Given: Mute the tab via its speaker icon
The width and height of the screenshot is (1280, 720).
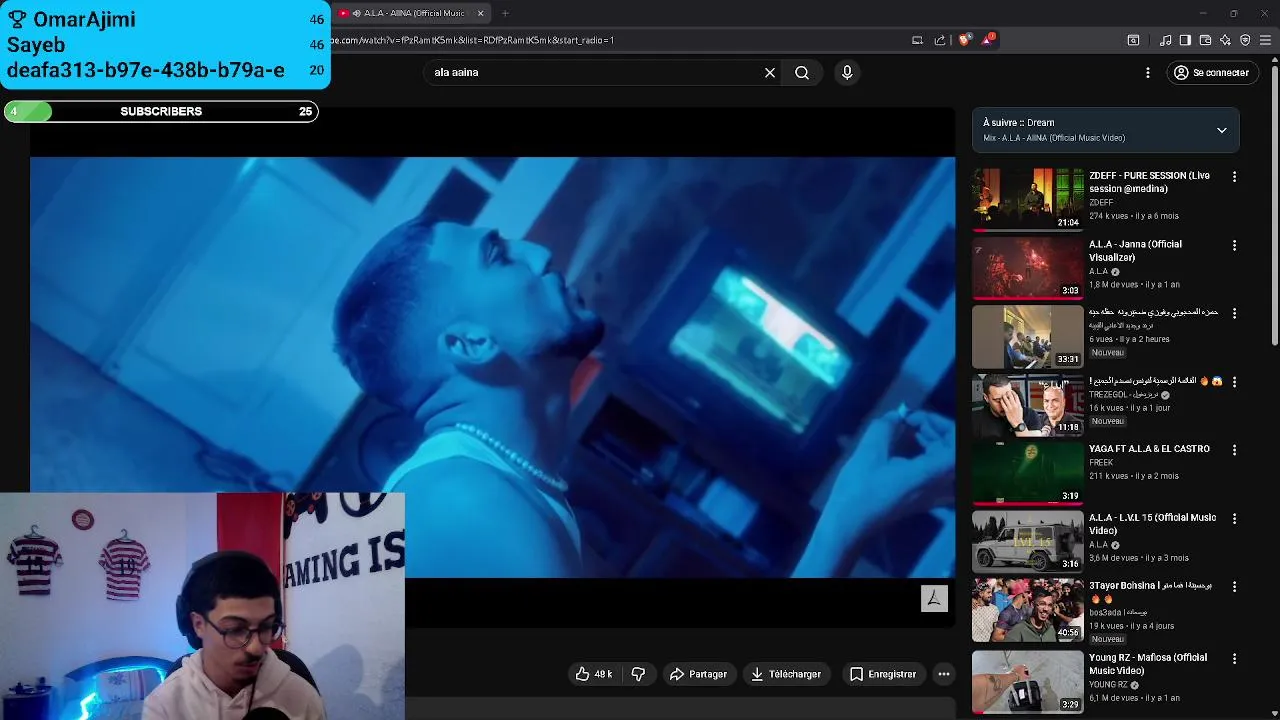Looking at the screenshot, I should pos(356,13).
